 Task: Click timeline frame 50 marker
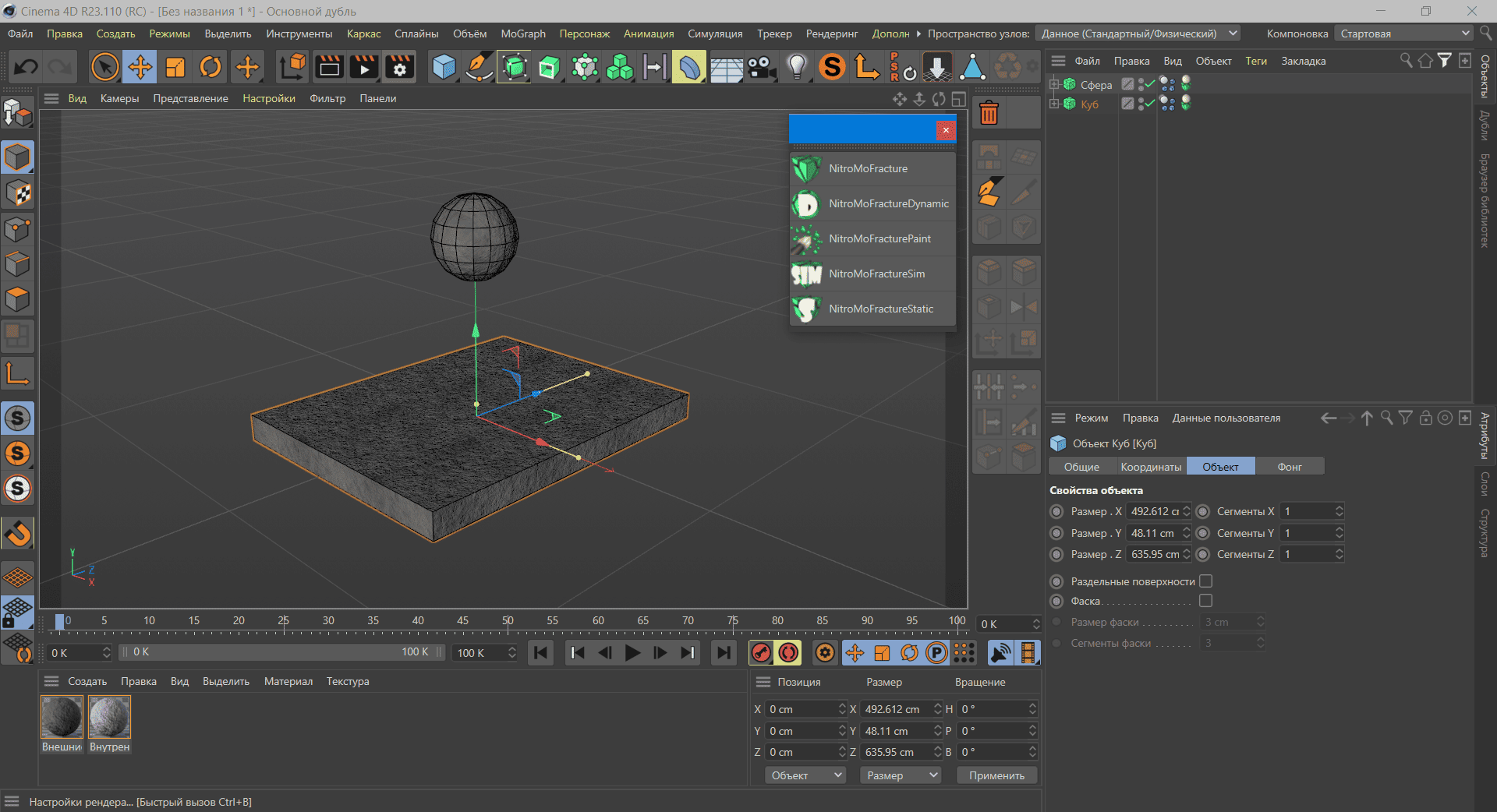point(508,621)
